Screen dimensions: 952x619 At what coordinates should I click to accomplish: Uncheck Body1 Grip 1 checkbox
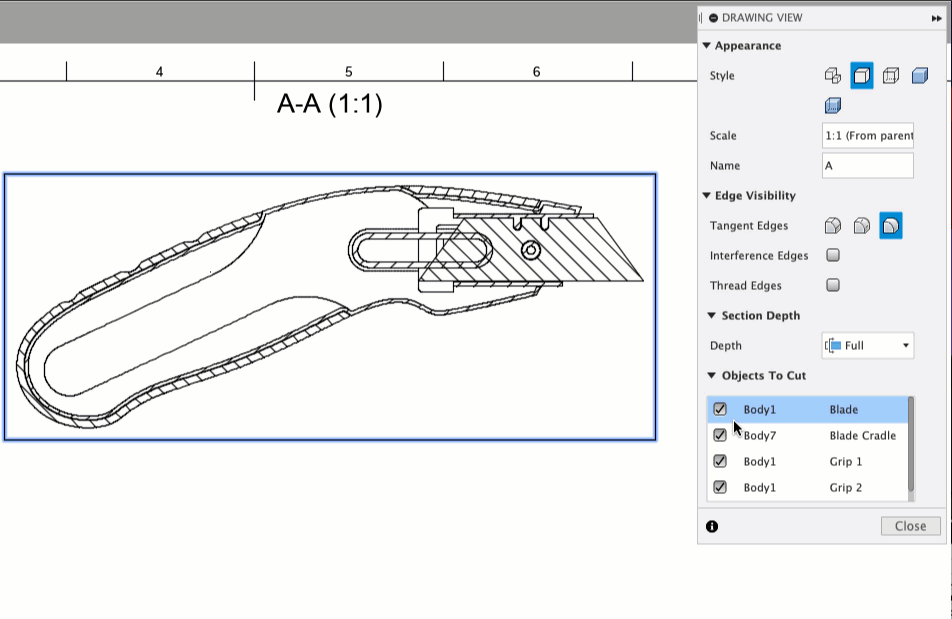click(x=720, y=461)
